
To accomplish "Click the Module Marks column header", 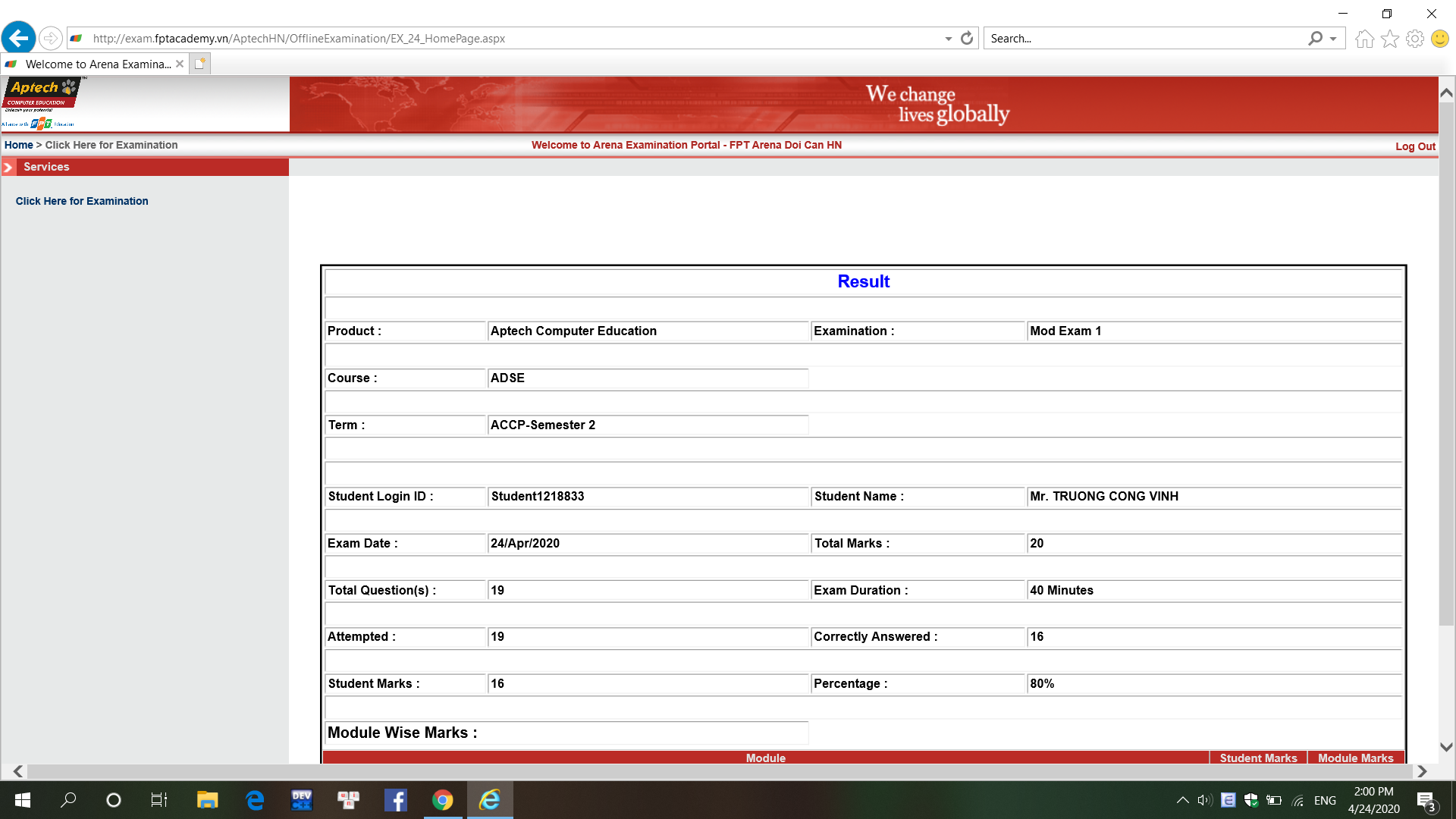I will pos(1355,758).
